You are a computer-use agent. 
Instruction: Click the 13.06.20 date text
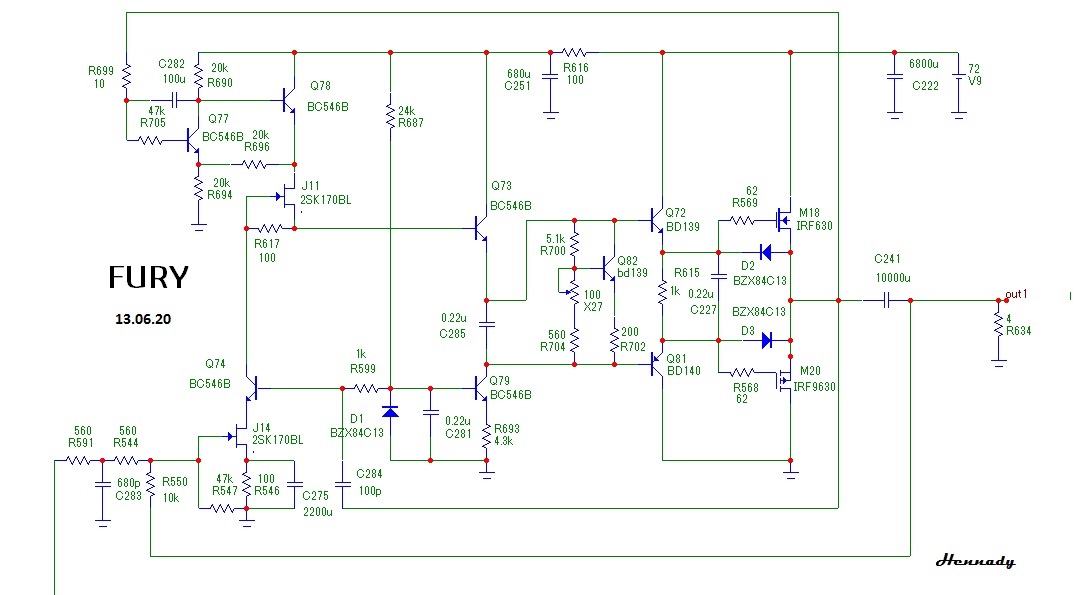click(143, 319)
